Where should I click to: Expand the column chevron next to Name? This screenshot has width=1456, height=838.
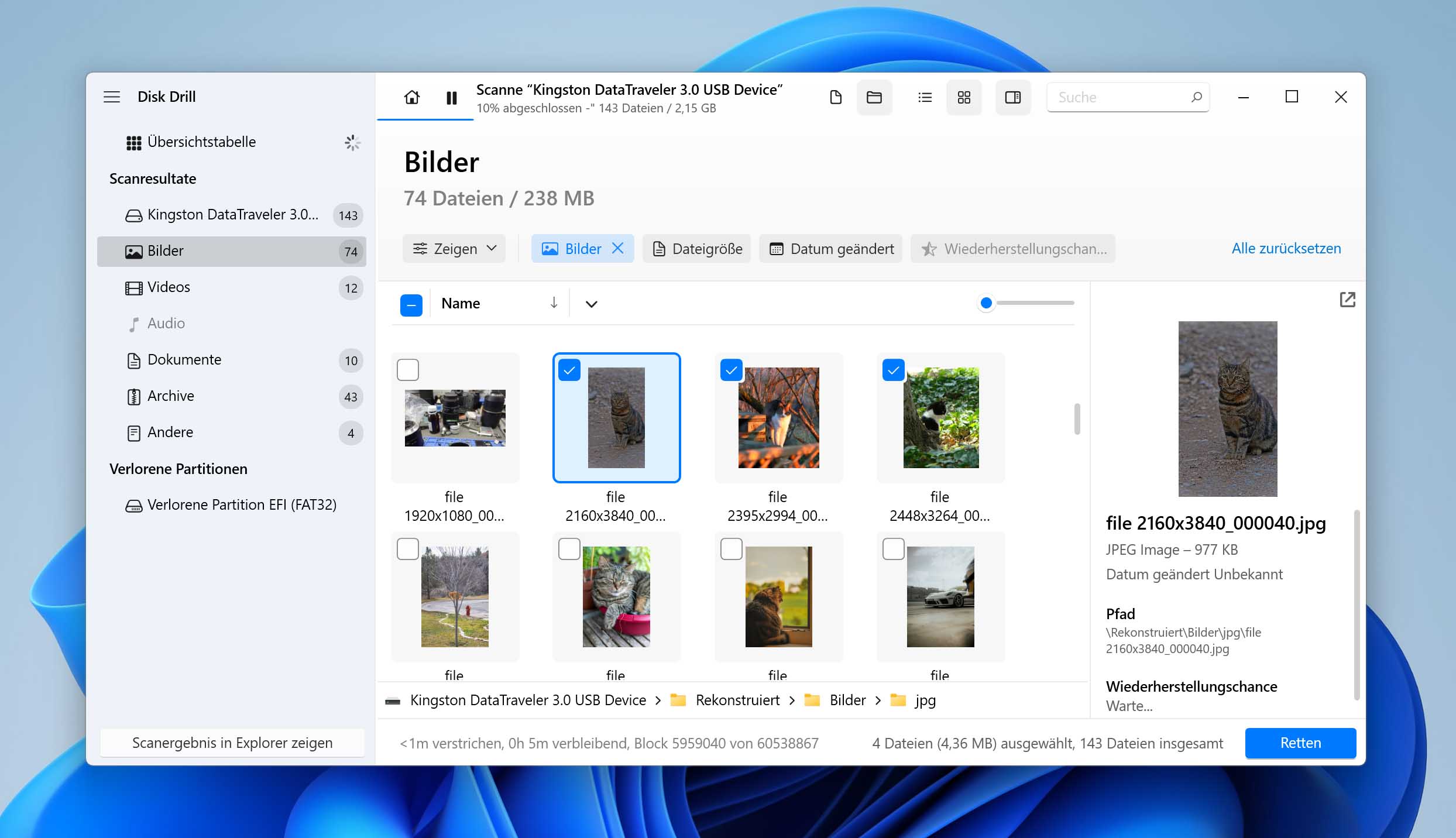(x=591, y=304)
